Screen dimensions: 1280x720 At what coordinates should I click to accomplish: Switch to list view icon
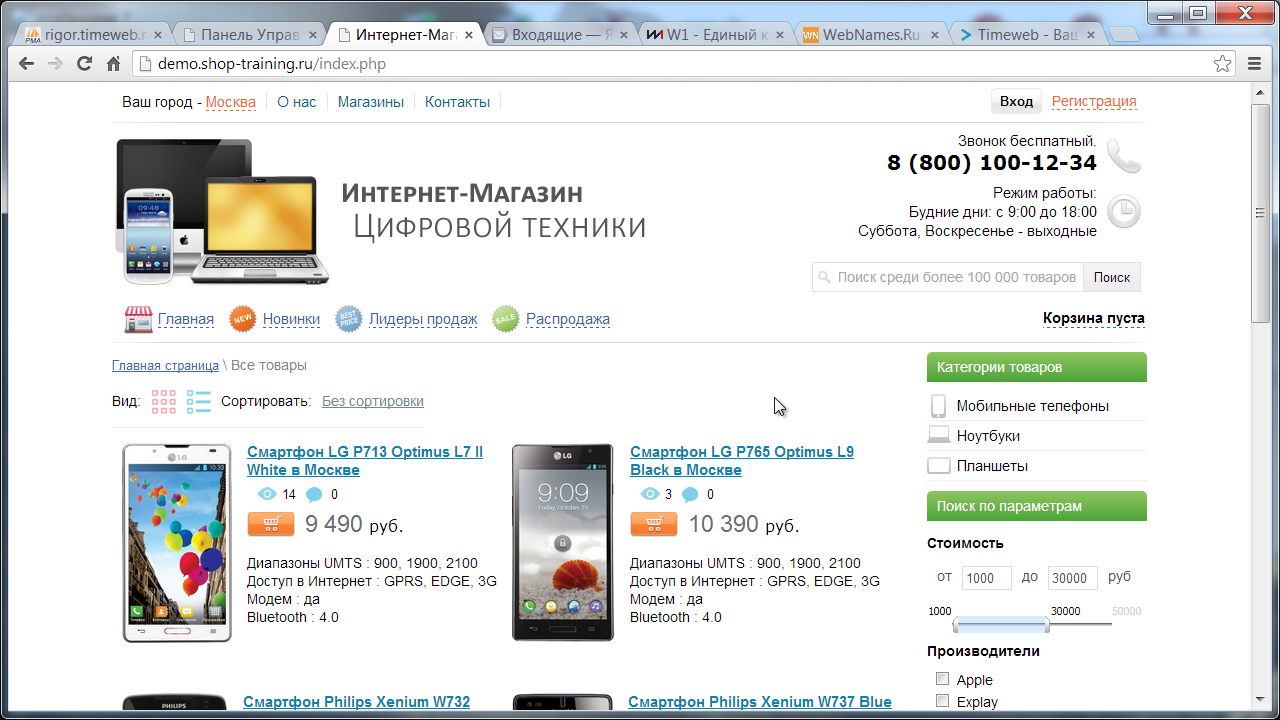[199, 401]
